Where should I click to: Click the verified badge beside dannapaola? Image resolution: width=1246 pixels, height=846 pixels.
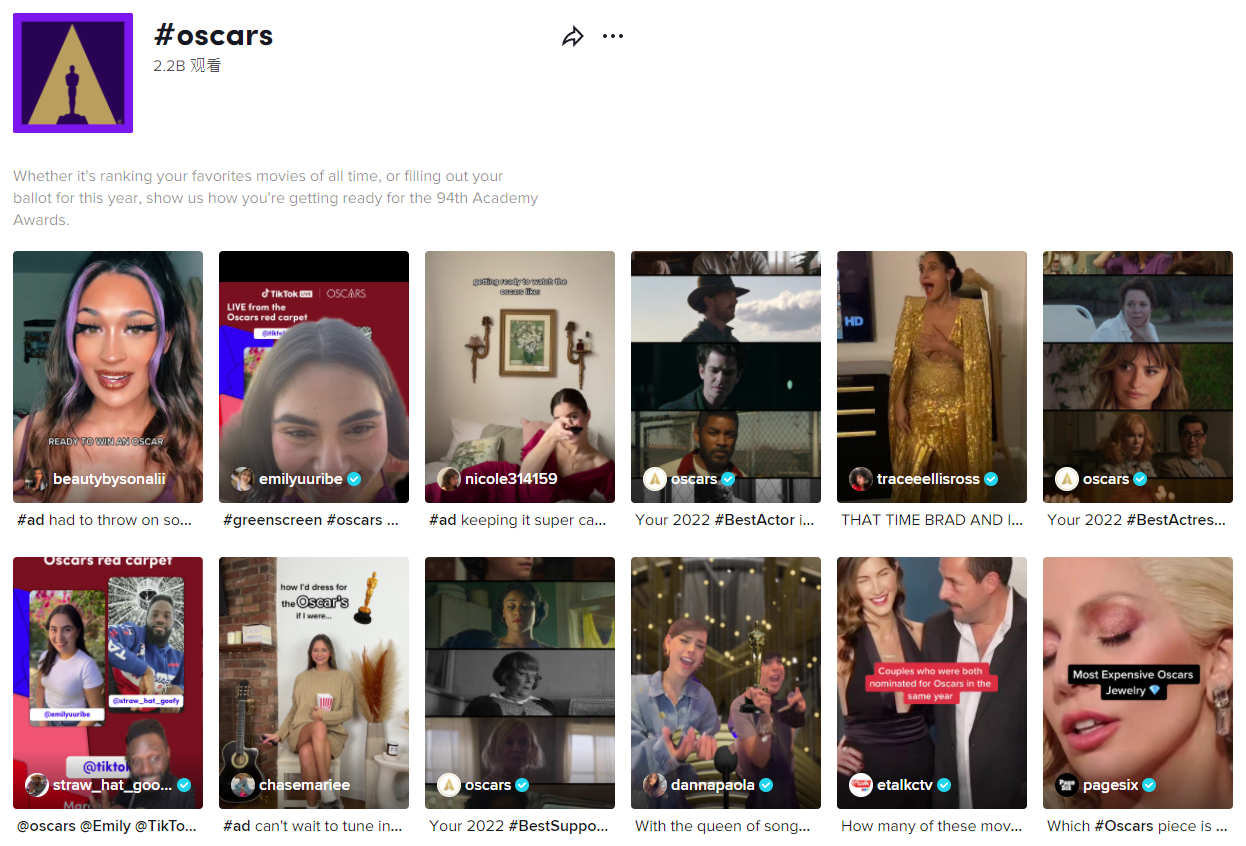coord(766,785)
